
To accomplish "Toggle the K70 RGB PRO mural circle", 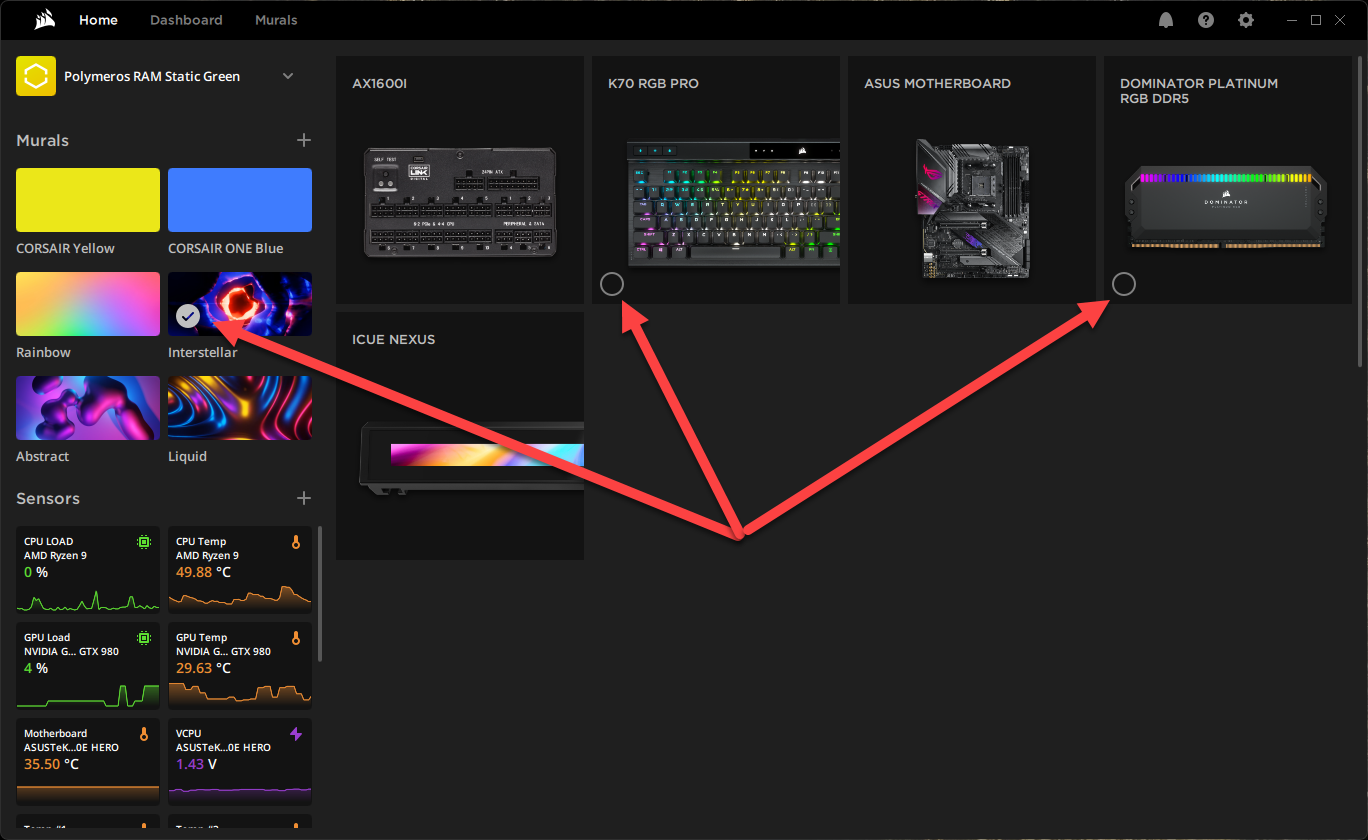I will coord(612,284).
